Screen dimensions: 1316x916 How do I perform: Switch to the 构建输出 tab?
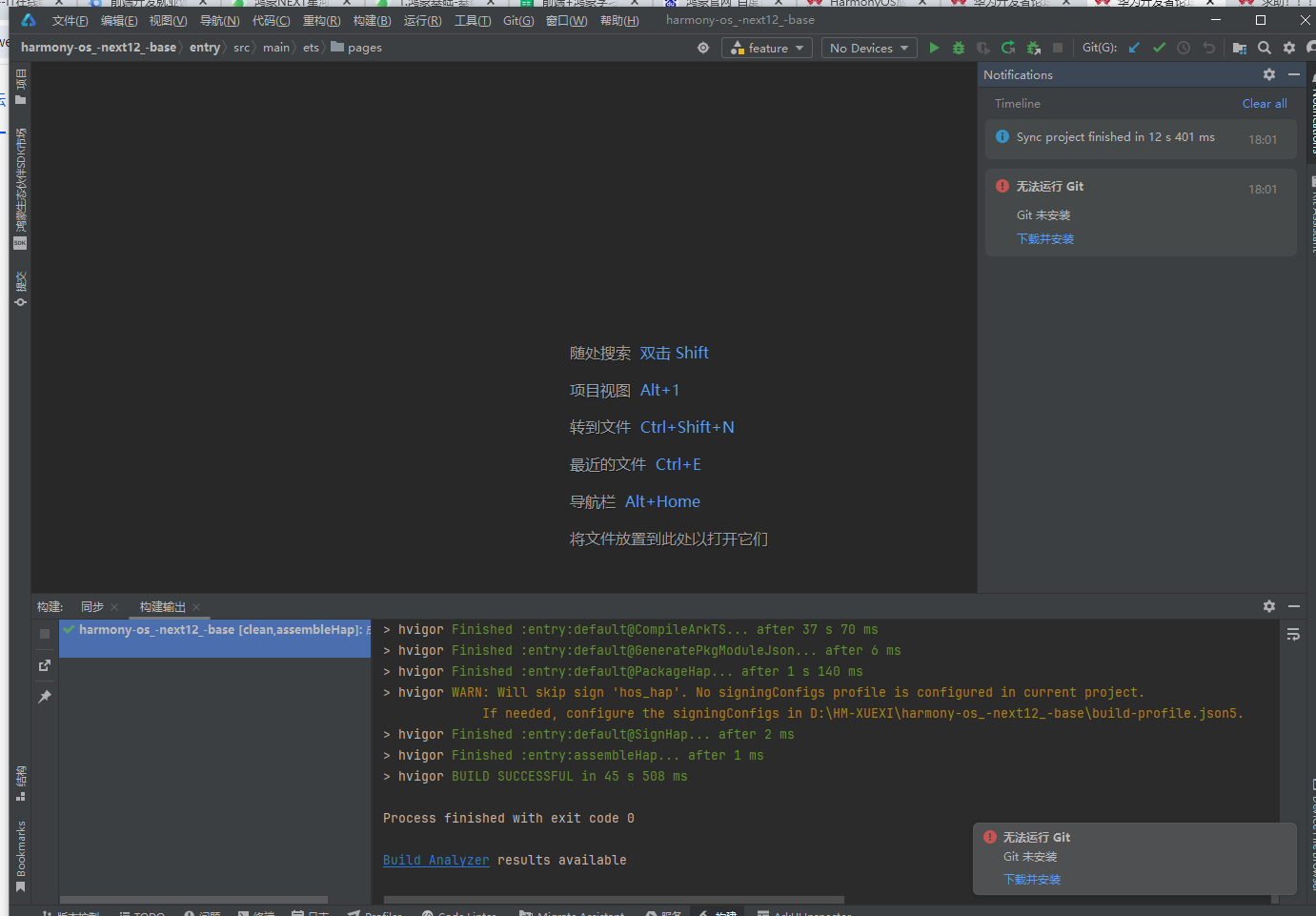[163, 607]
